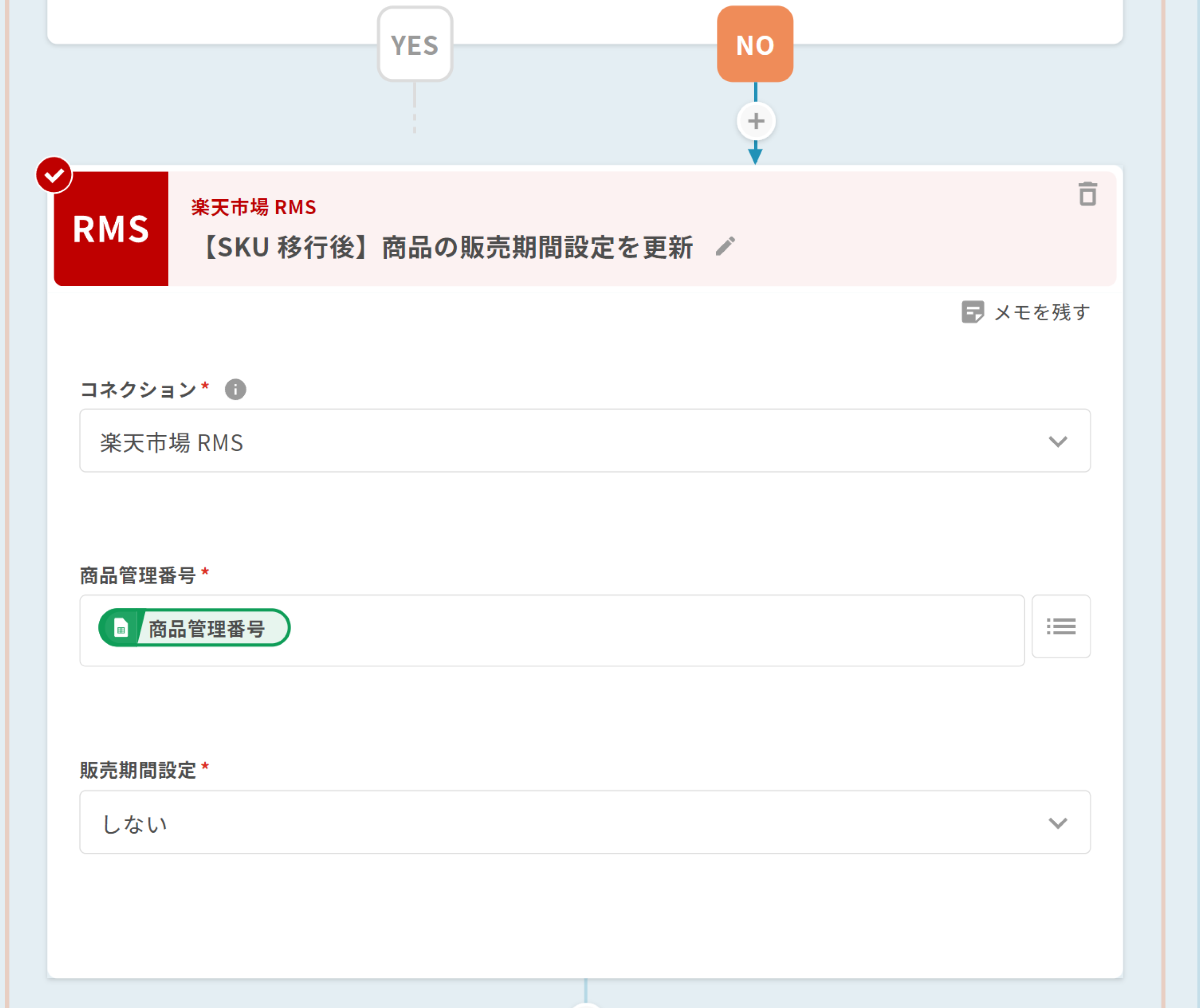This screenshot has width=1200, height=1008.
Task: Select the YES branch box
Action: tap(415, 45)
